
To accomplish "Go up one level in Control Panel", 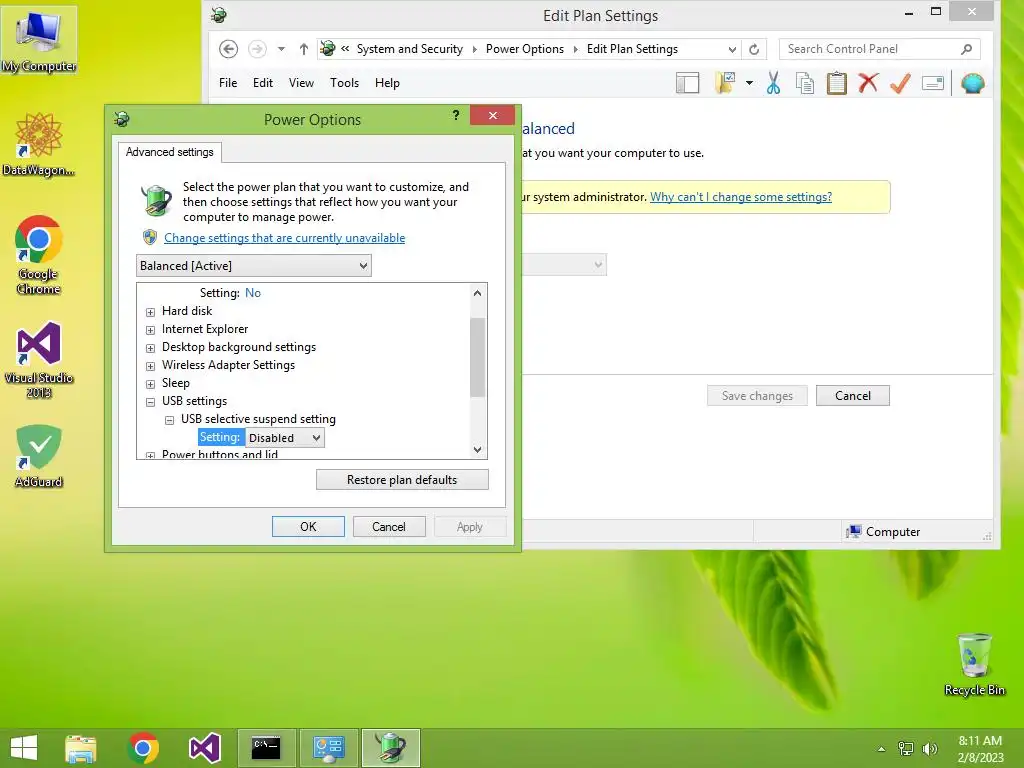I will [x=304, y=49].
